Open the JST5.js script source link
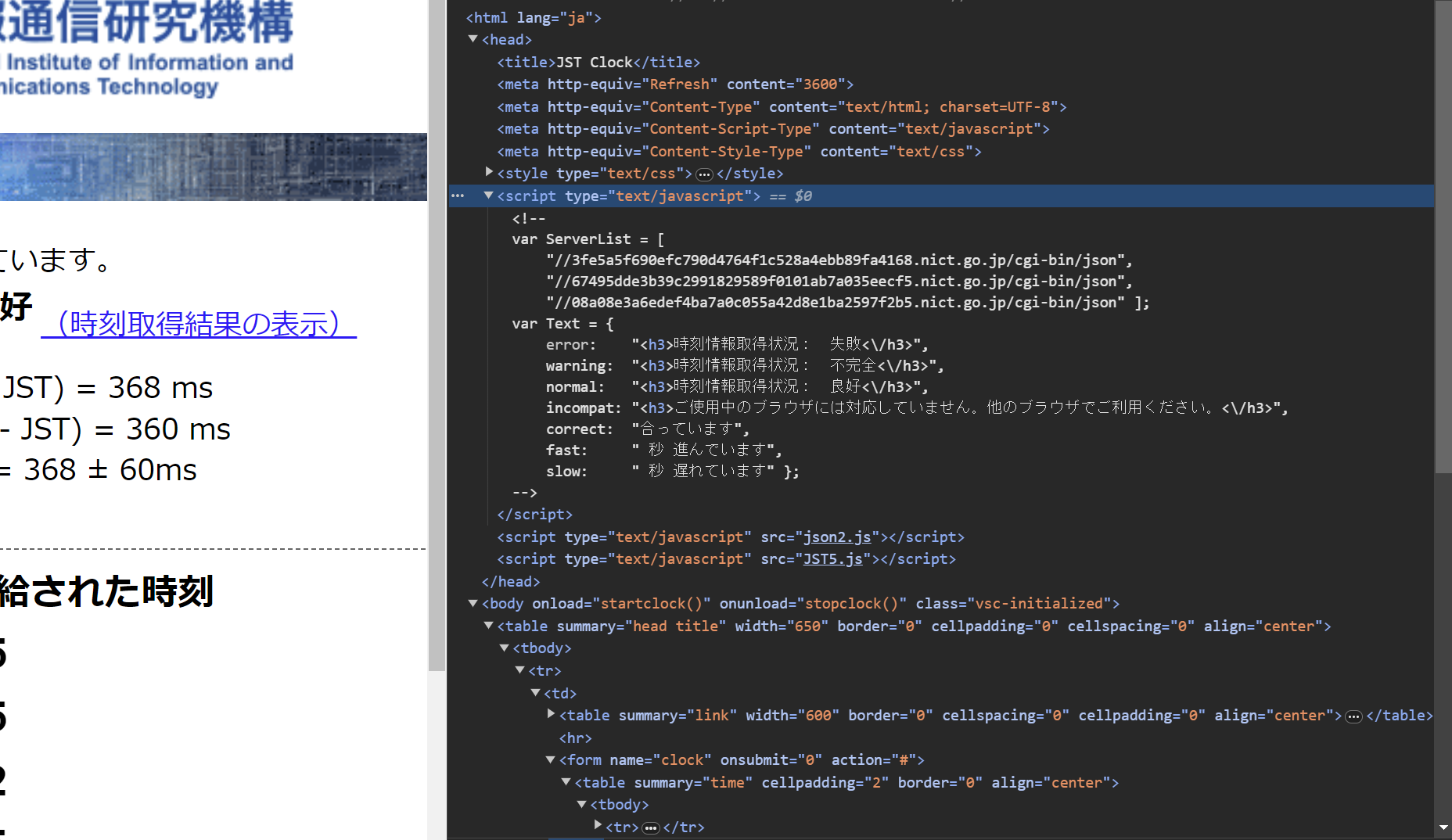1452x840 pixels. 832,559
